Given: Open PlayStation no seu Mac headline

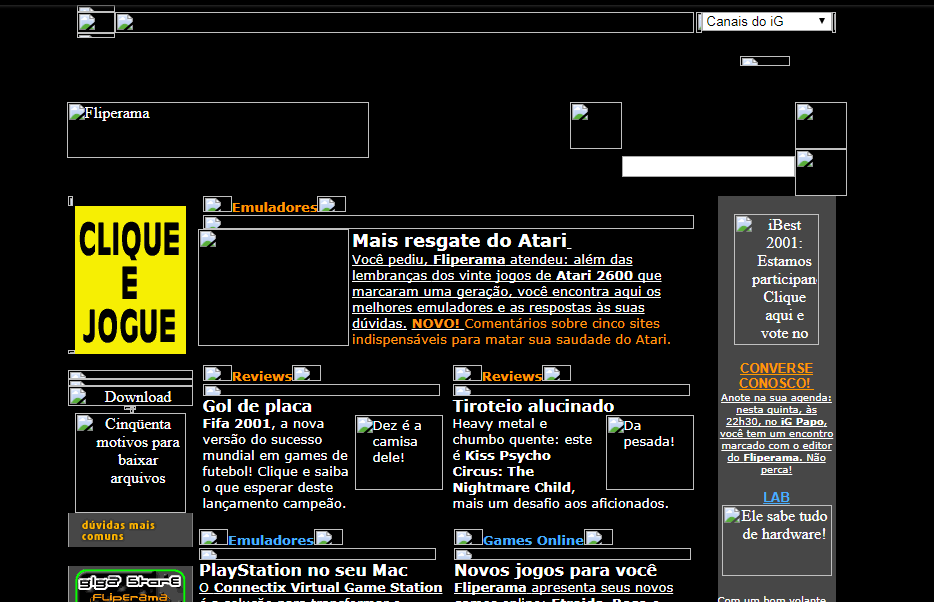Looking at the screenshot, I should point(303,570).
